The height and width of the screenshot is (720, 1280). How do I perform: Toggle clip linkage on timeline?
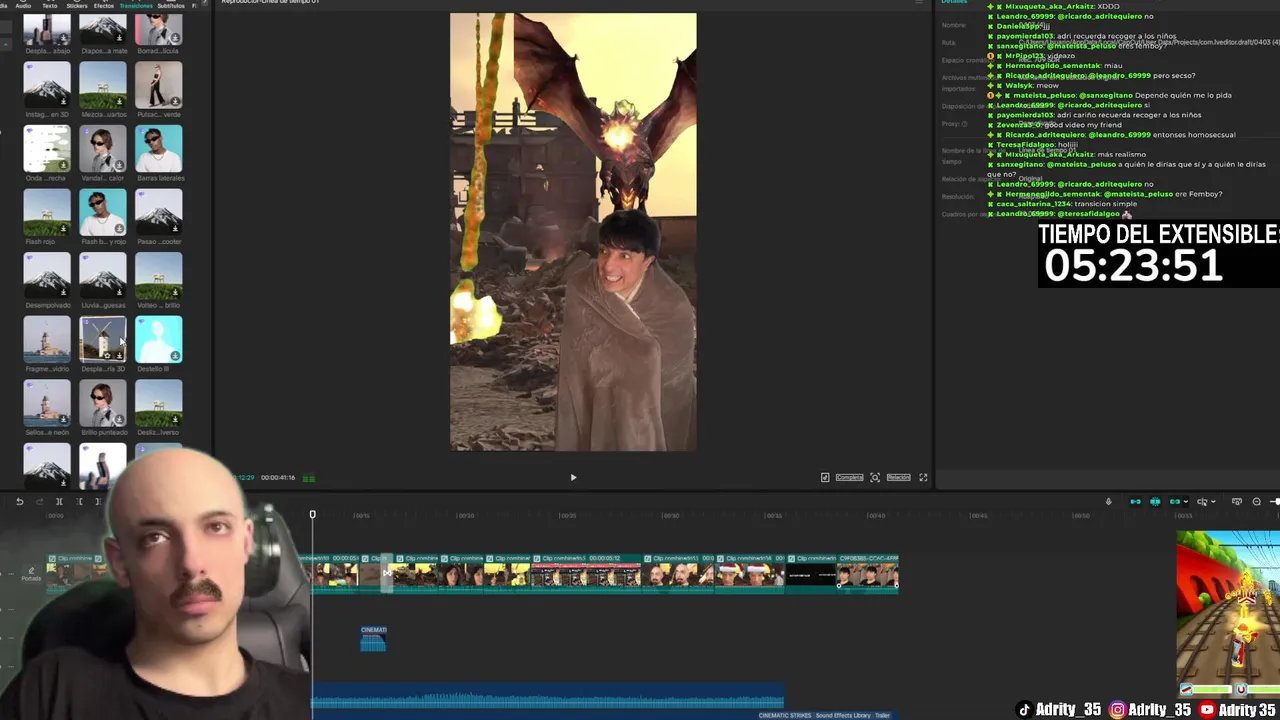pos(1174,502)
